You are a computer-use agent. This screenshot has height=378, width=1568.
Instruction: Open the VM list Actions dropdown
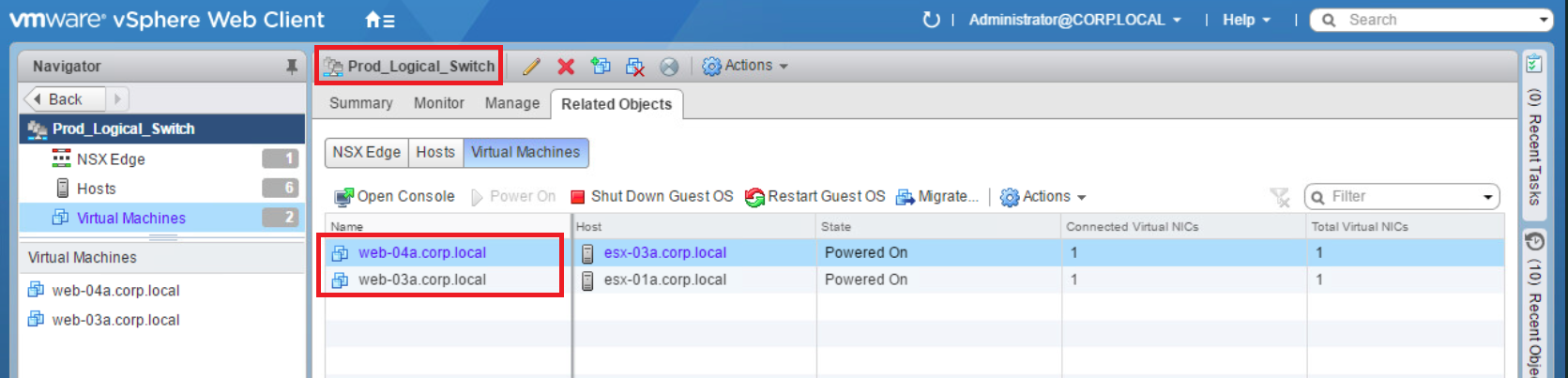(1043, 196)
